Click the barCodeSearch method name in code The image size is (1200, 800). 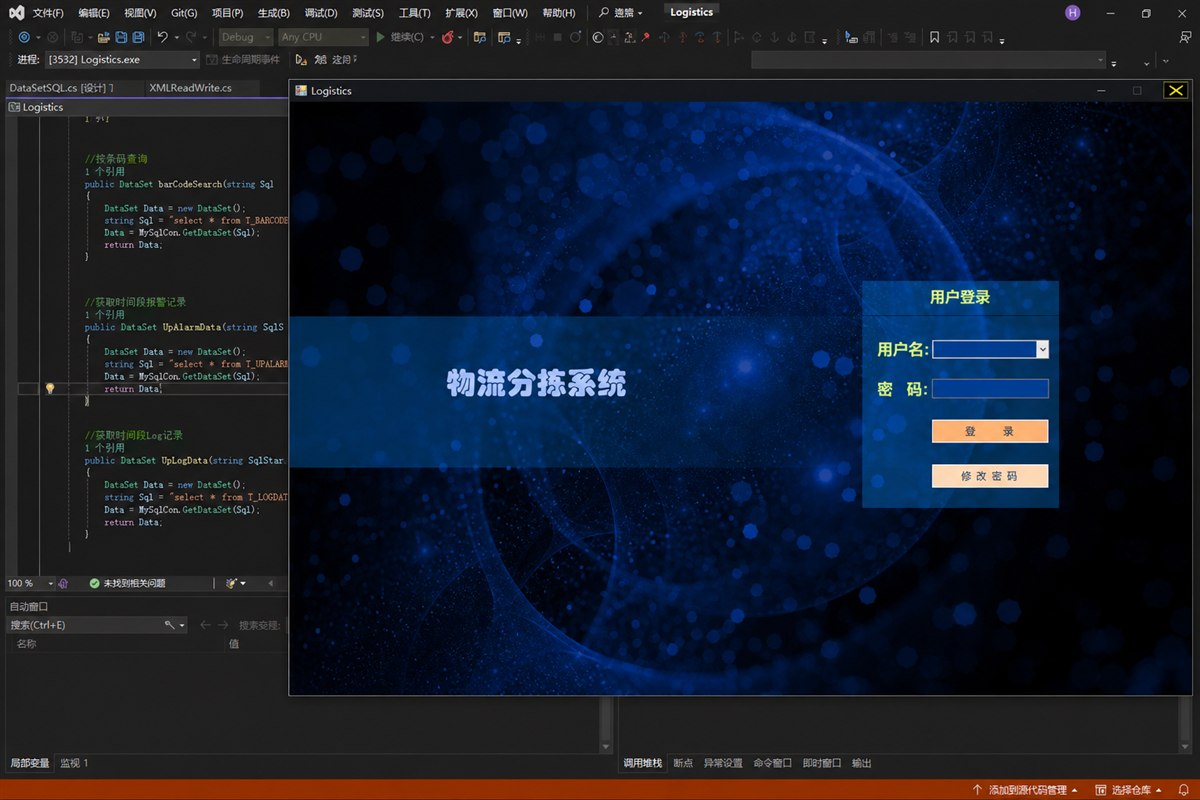point(192,184)
